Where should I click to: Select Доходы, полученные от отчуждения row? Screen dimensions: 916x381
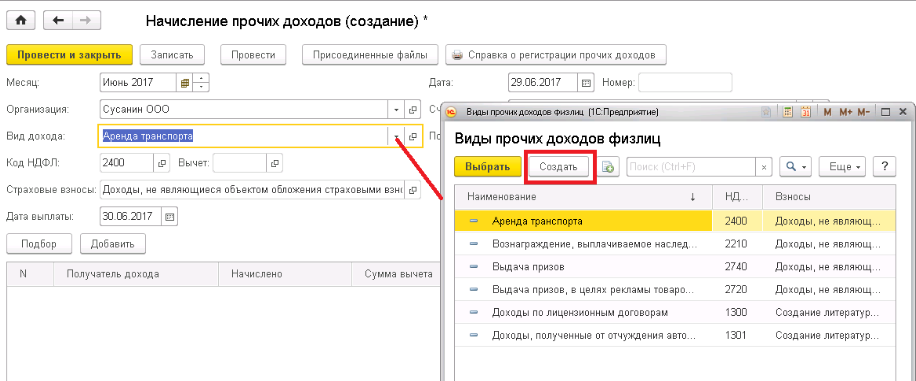(x=675, y=335)
